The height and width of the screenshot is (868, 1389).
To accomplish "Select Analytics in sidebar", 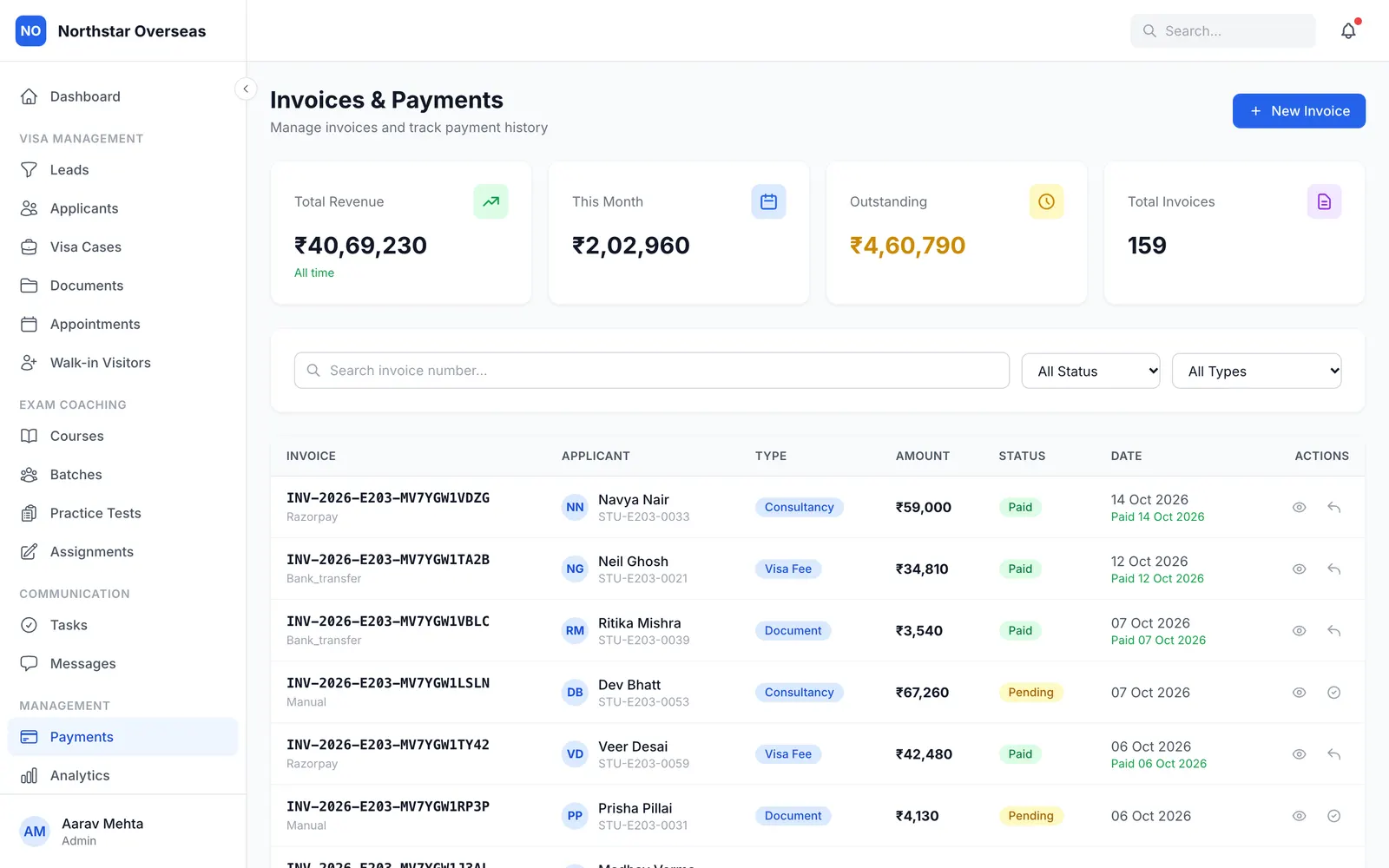I will (122, 776).
